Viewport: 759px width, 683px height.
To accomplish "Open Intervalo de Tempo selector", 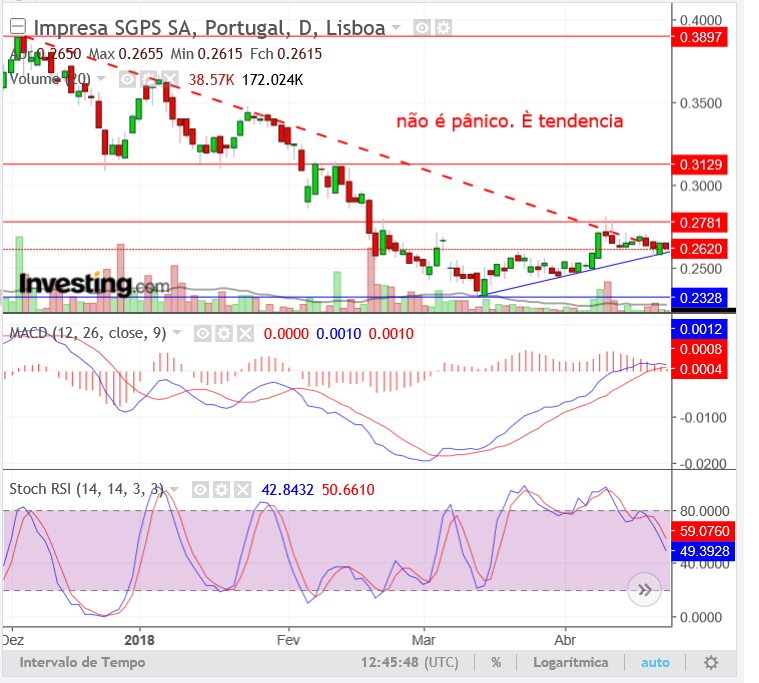I will (x=82, y=662).
